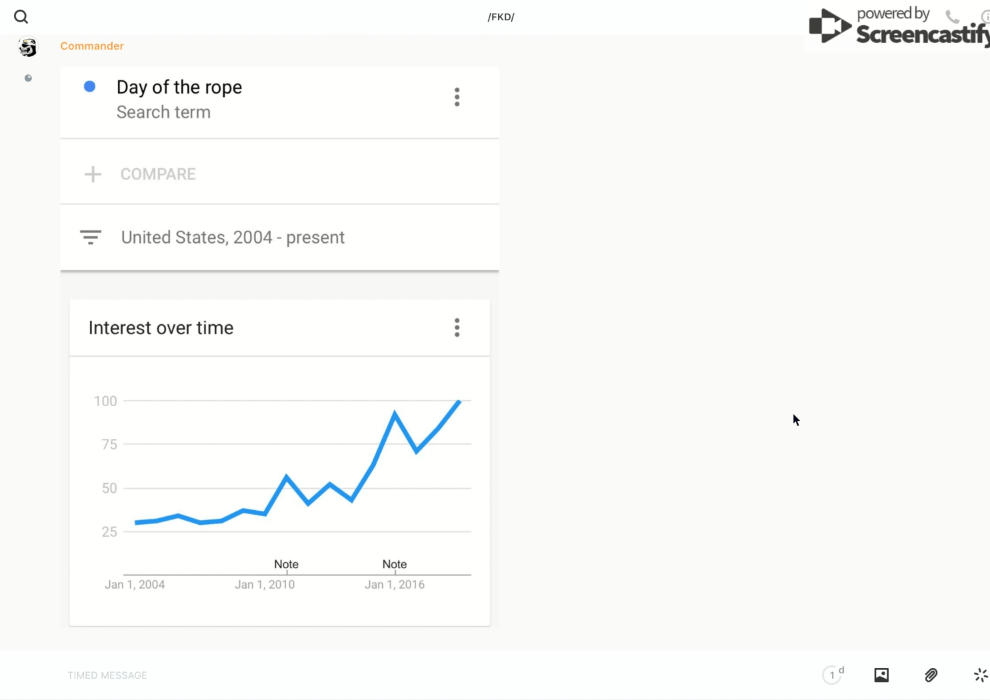Click the Note marker near 2016

click(394, 564)
